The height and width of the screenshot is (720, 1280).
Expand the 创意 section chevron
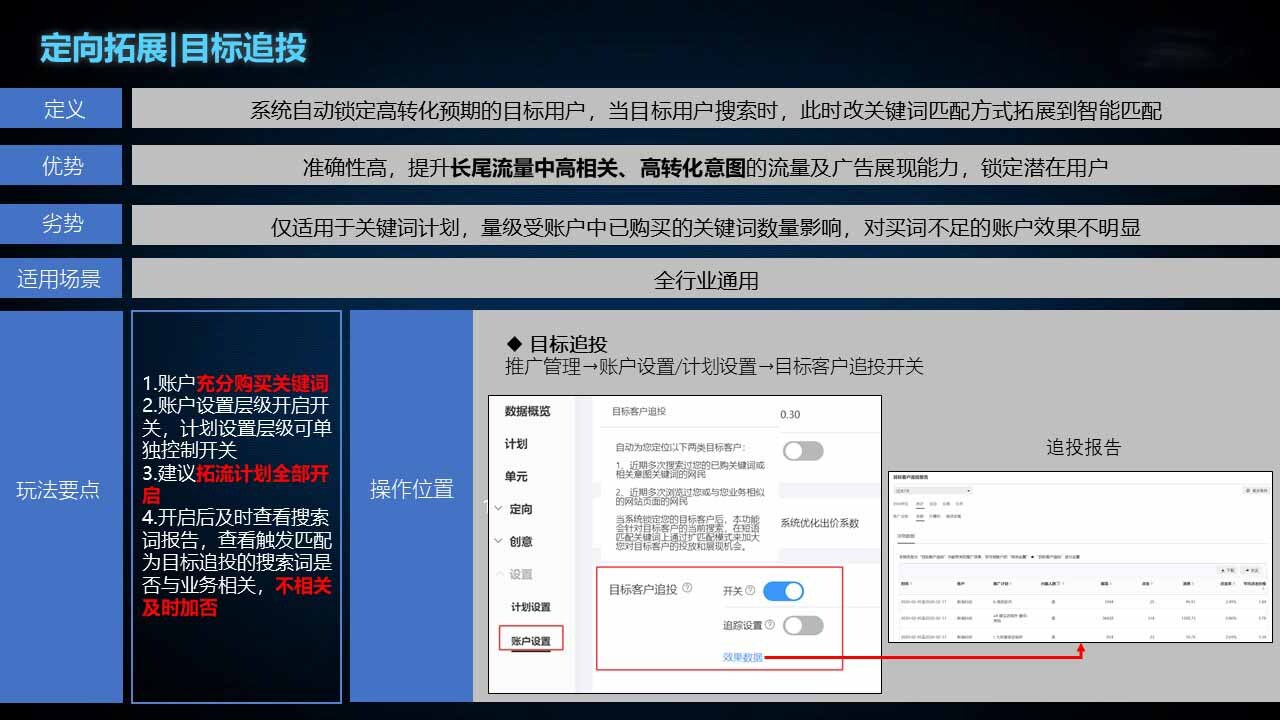498,541
